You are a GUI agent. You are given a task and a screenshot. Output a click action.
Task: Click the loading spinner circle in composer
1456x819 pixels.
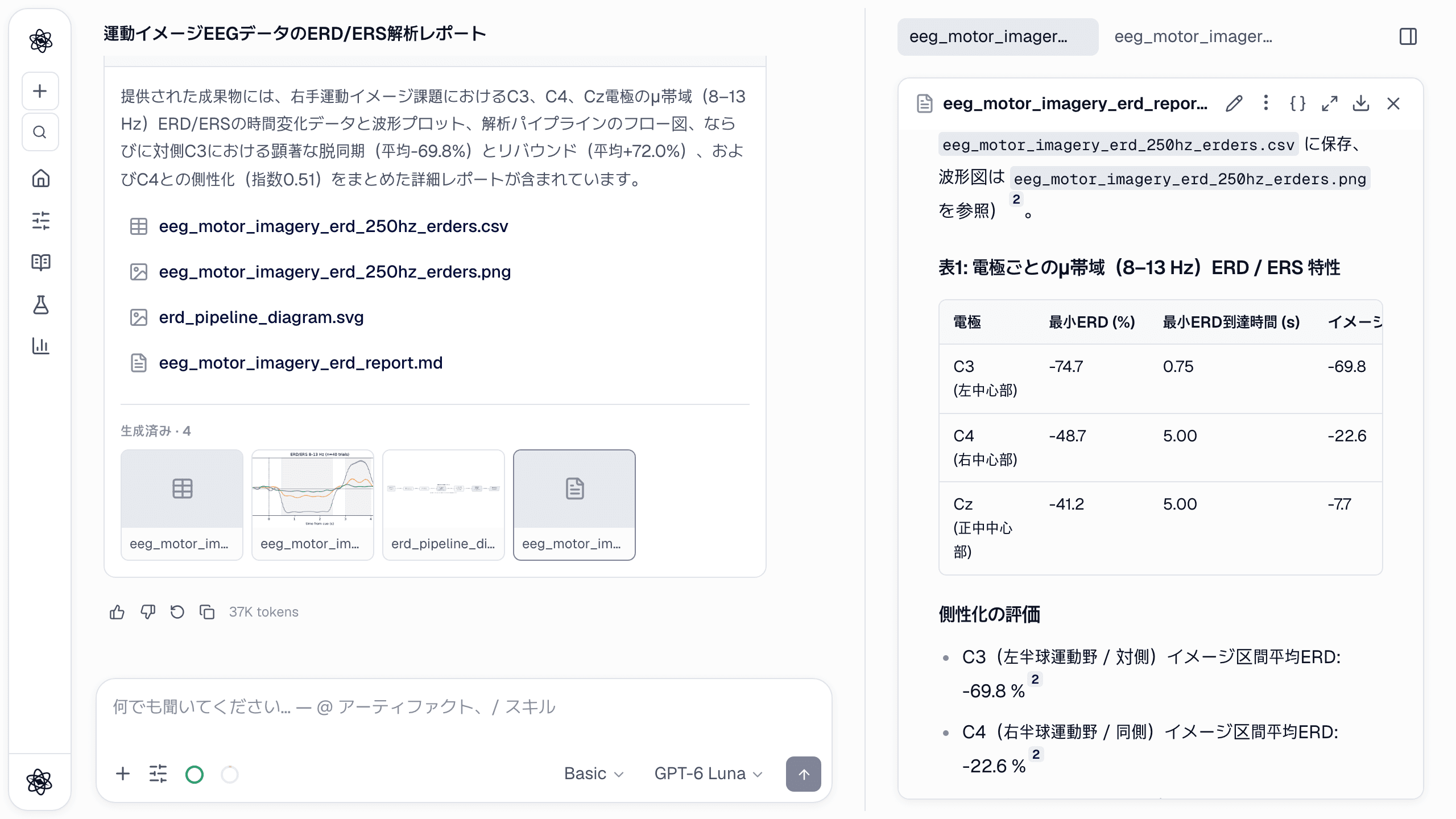229,774
